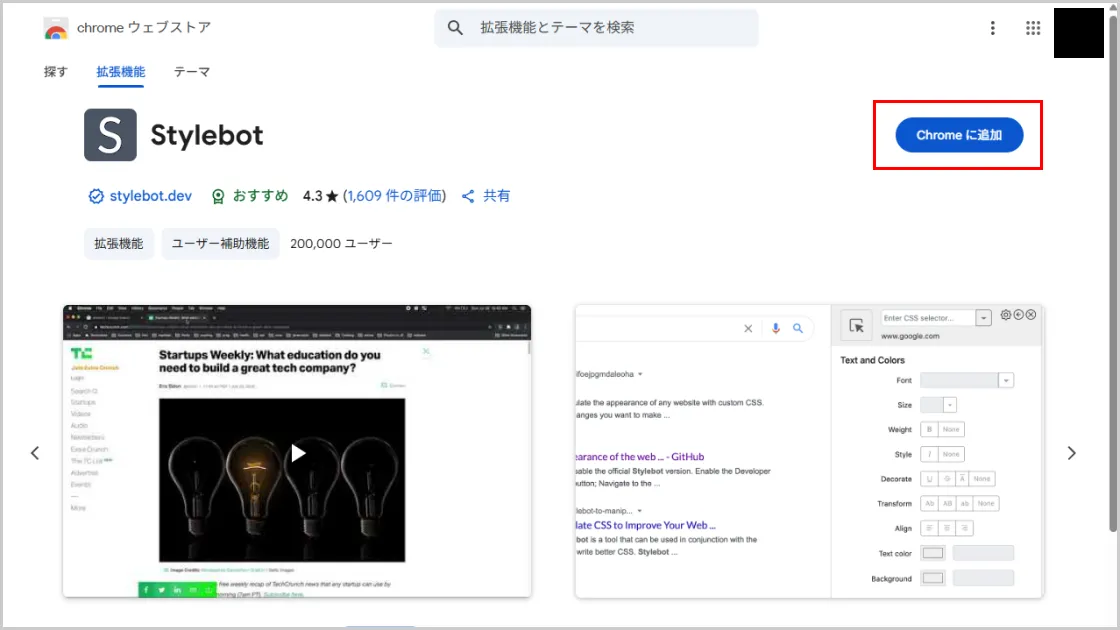Viewport: 1120px width, 630px height.
Task: Expand the CSS selector dropdown arrow
Action: [984, 318]
